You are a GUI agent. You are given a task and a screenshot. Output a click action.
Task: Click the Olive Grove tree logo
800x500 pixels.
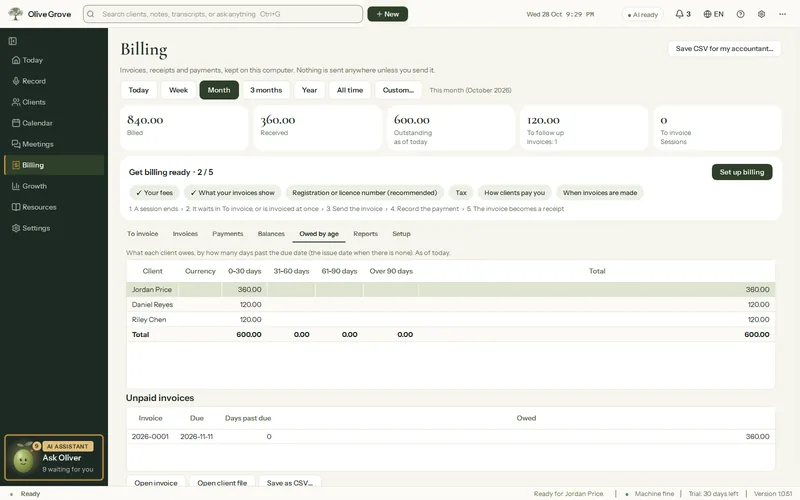(x=15, y=14)
